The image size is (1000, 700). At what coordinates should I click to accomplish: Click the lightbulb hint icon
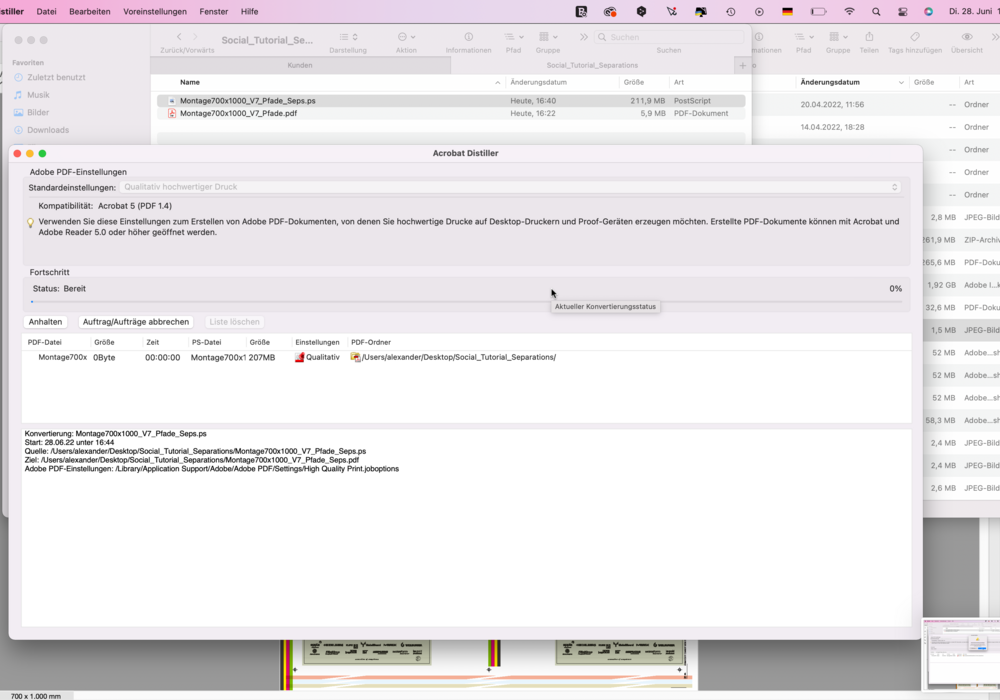click(x=30, y=222)
